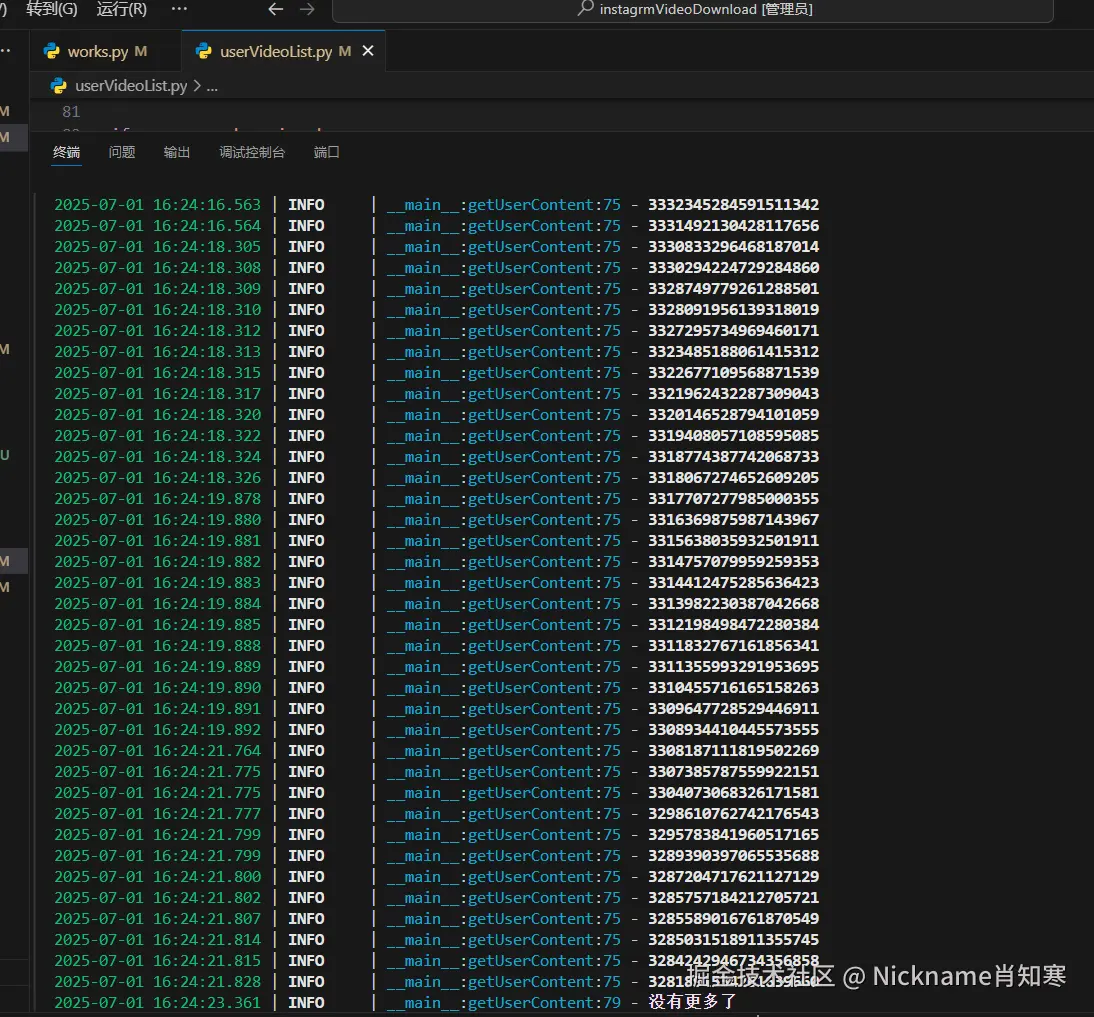The height and width of the screenshot is (1017, 1094).
Task: Select the 问题 panel tab
Action: 122,152
